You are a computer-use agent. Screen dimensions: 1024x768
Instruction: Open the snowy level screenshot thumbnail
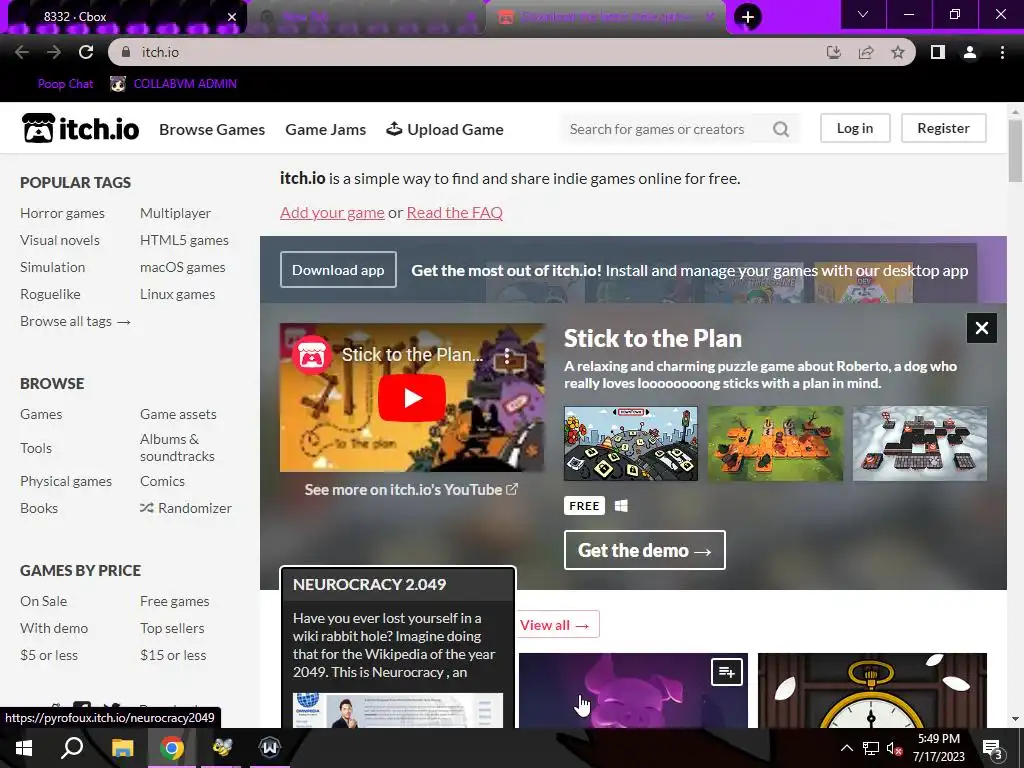[920, 443]
